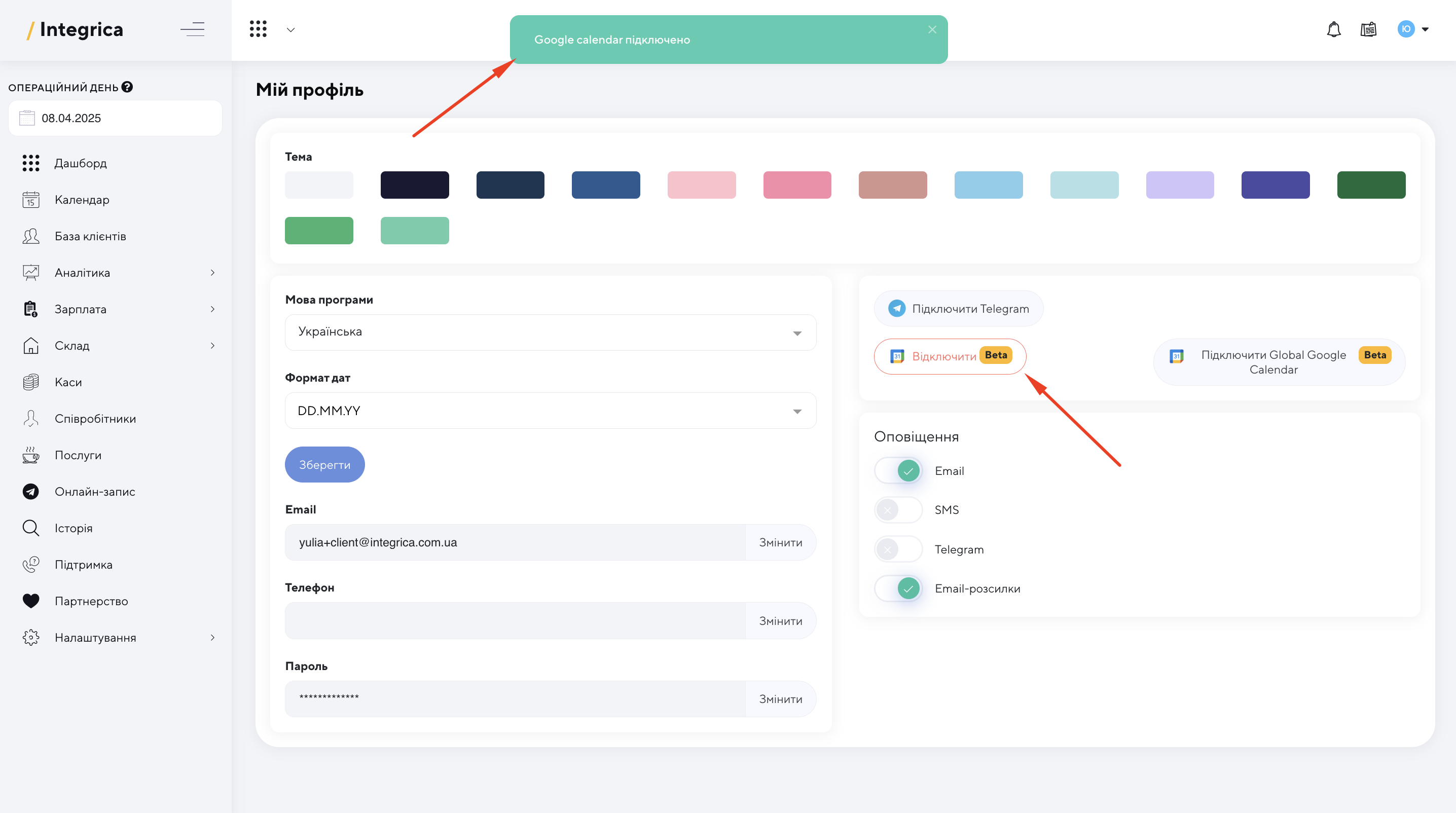
Task: Click the Онлайн-запис telegram-style icon
Action: pyautogui.click(x=30, y=492)
